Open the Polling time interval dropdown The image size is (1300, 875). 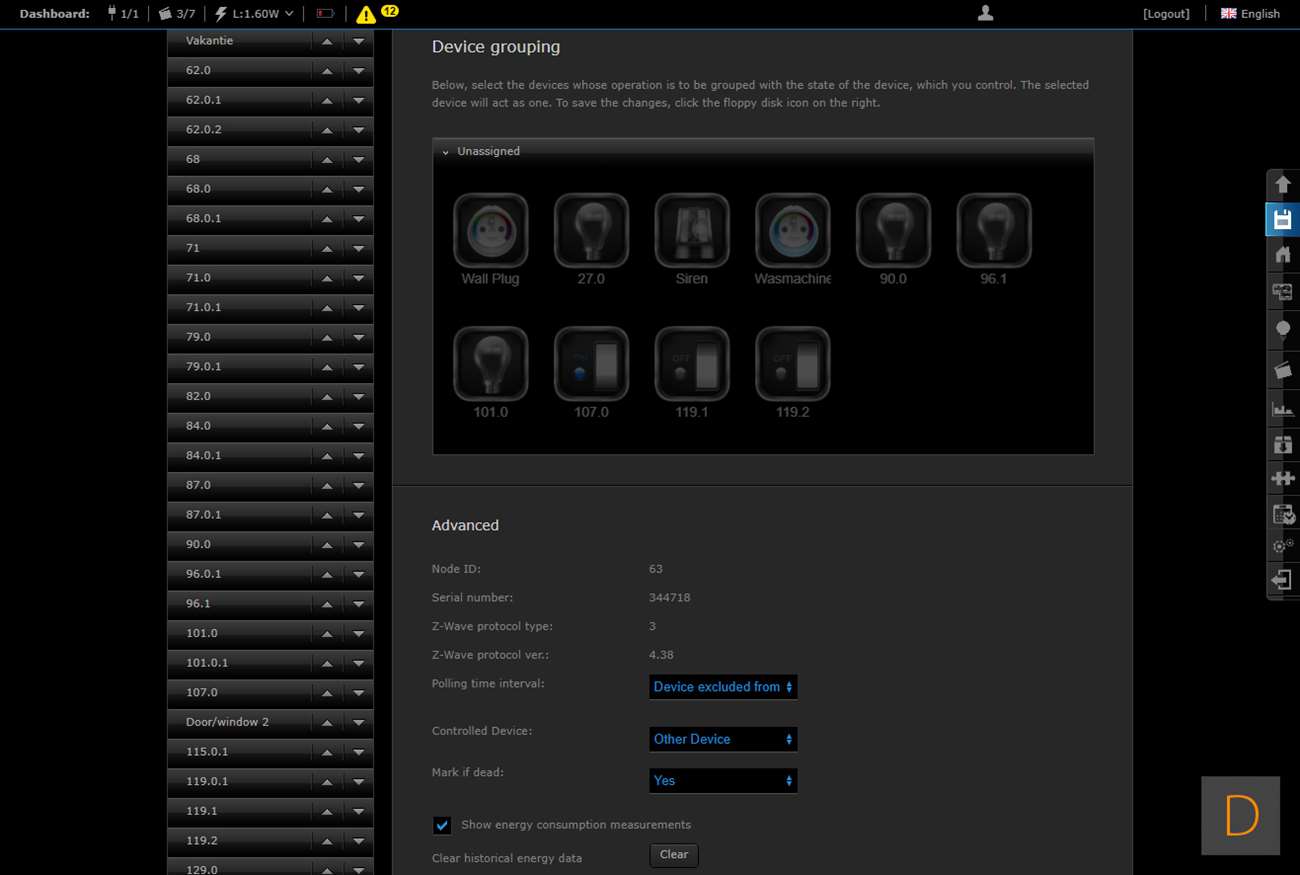click(723, 687)
